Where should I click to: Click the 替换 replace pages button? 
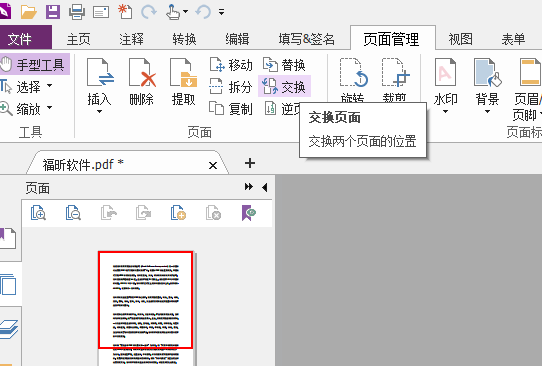pos(284,65)
